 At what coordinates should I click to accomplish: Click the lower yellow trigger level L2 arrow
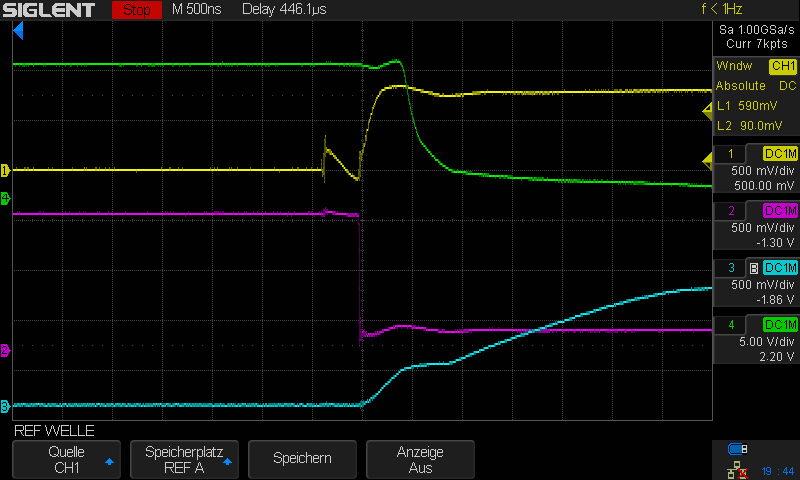coord(708,161)
